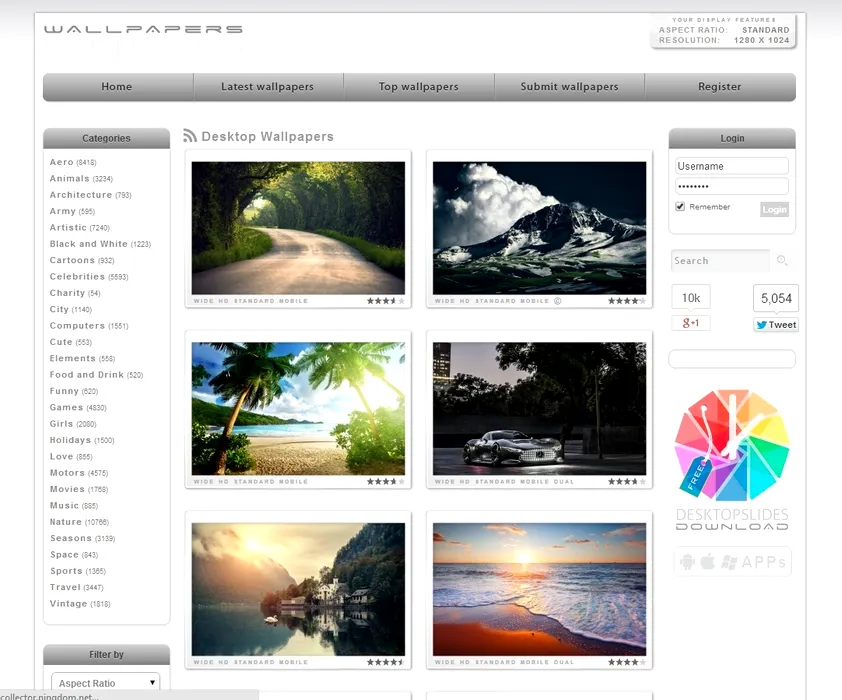Click the RSS feed icon beside Desktop Wallpapers
This screenshot has width=842, height=700.
point(190,136)
